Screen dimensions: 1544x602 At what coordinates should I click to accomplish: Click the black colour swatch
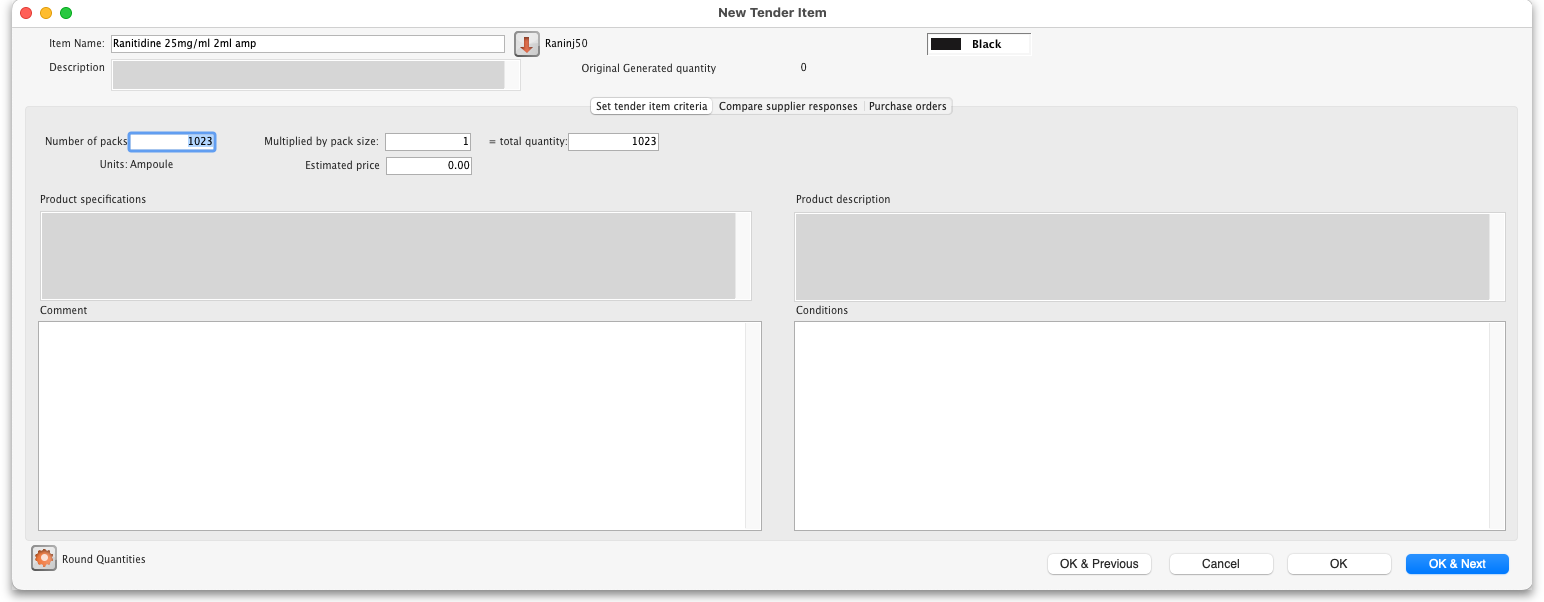tap(946, 44)
